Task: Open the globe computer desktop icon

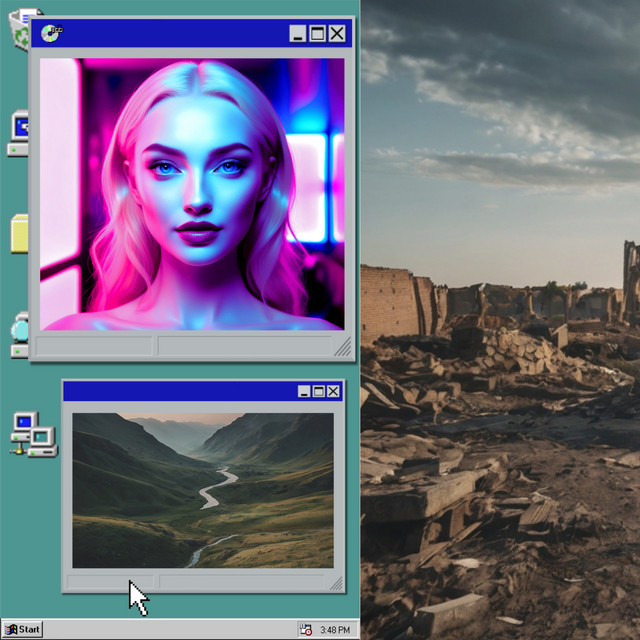Action: tap(20, 335)
